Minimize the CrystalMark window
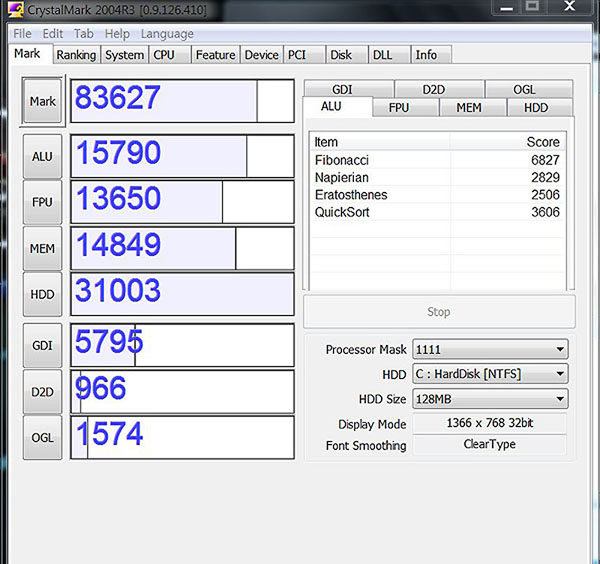Screen dimensions: 600x564 [x=506, y=7]
